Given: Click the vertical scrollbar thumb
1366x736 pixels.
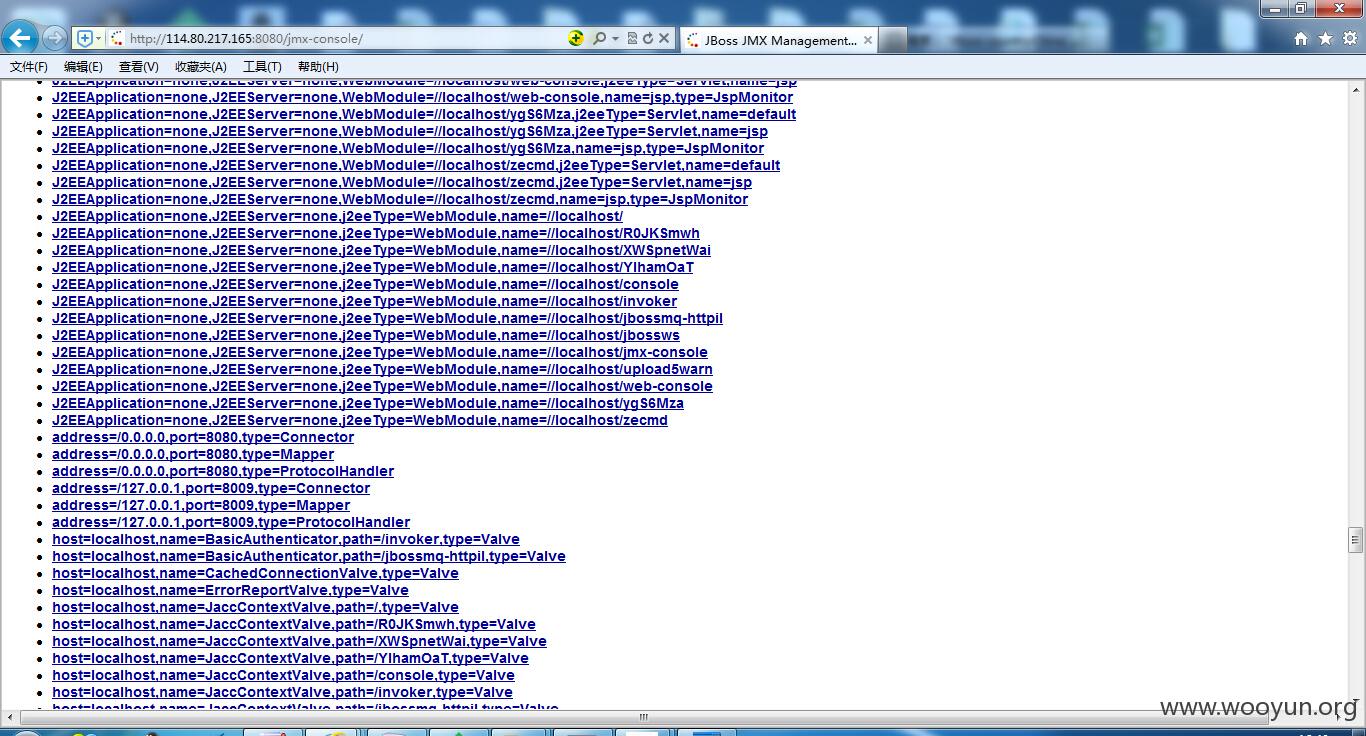Looking at the screenshot, I should pos(1356,540).
